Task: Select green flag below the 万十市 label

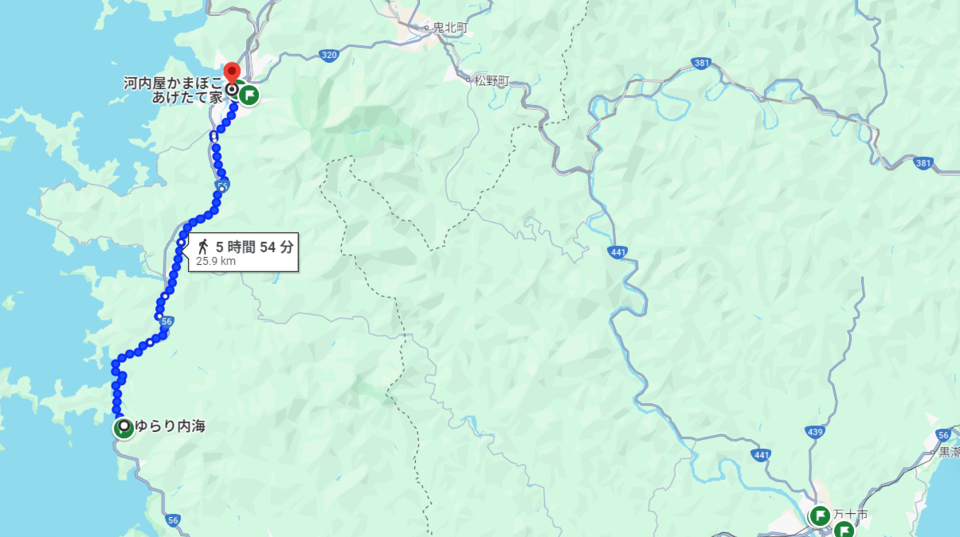Action: (x=846, y=530)
